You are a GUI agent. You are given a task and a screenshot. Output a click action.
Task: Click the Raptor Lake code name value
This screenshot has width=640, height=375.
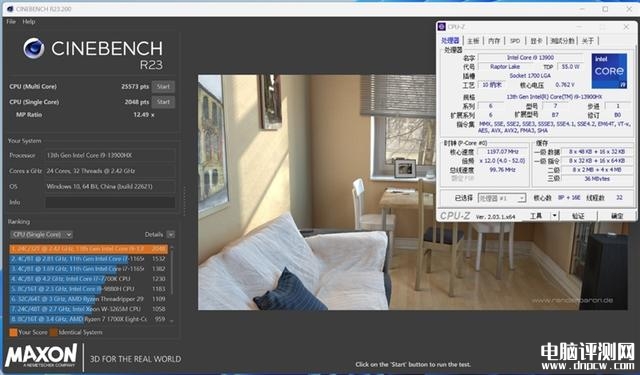505,67
